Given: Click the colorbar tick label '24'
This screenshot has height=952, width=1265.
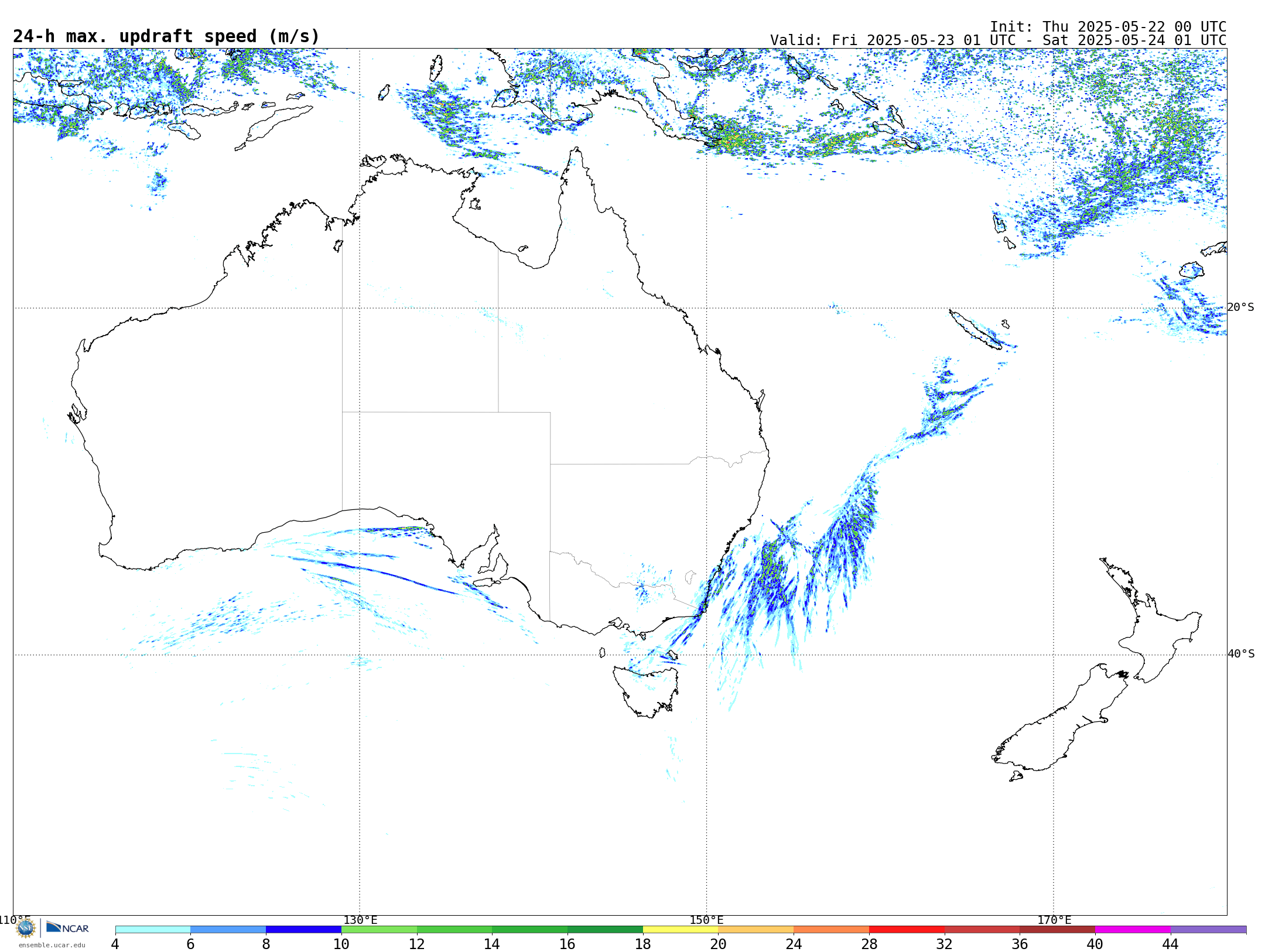Looking at the screenshot, I should [x=794, y=944].
